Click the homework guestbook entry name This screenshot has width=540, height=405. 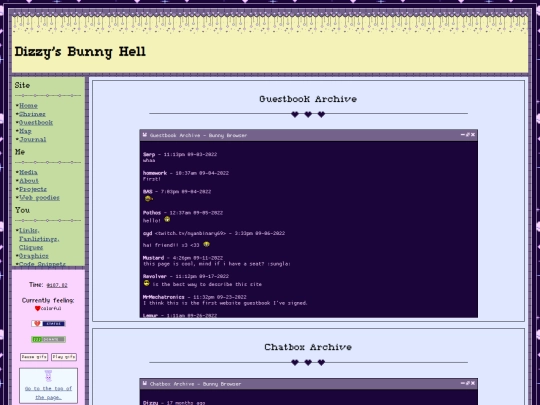tap(155, 173)
